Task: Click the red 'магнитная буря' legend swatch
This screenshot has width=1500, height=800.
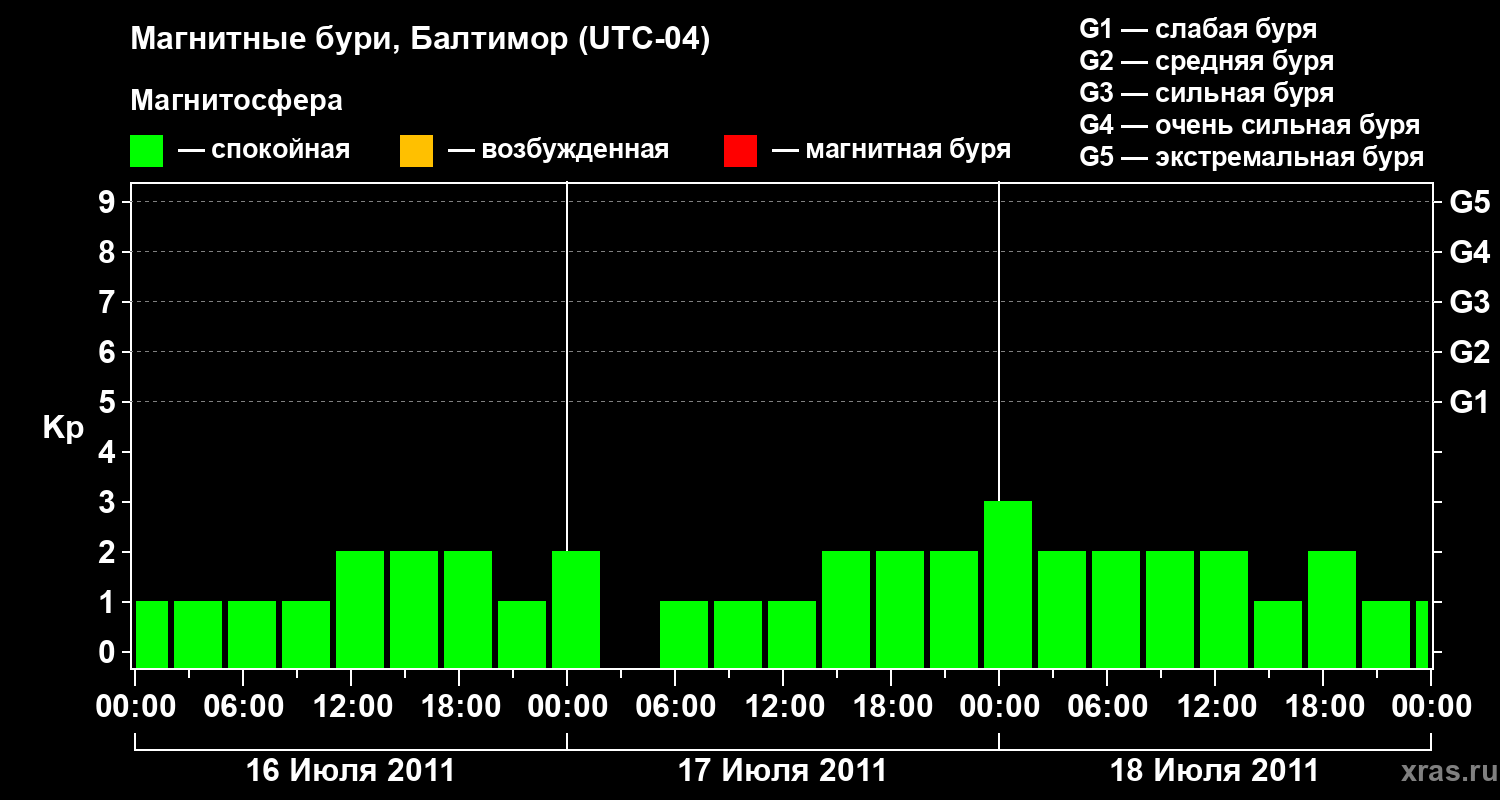Action: pyautogui.click(x=740, y=151)
